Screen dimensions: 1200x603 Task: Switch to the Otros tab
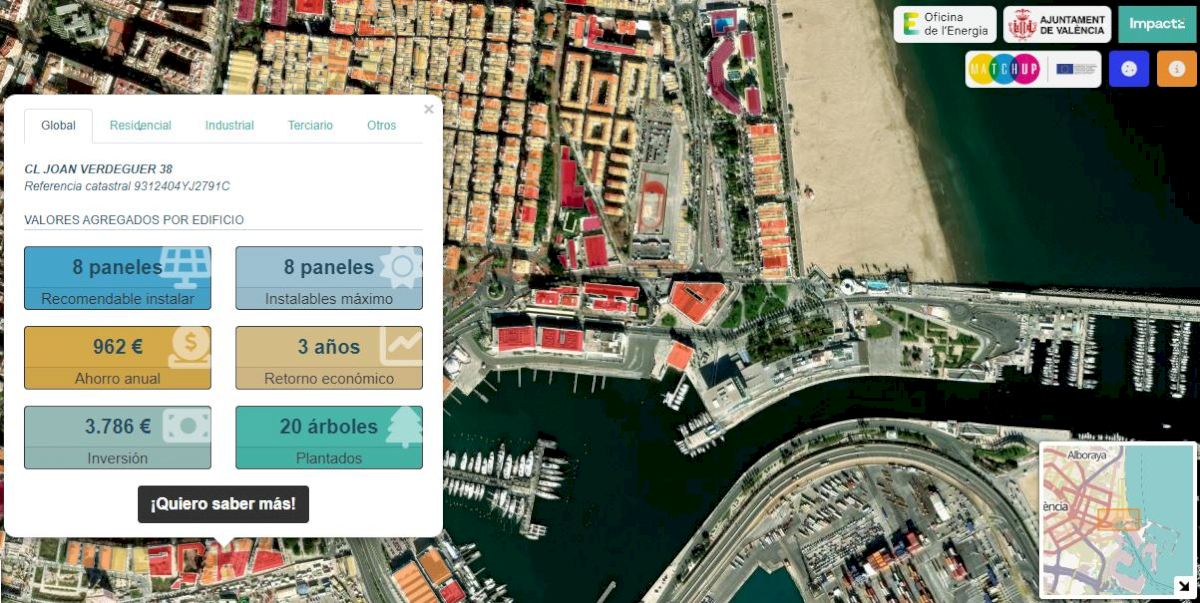(x=381, y=126)
